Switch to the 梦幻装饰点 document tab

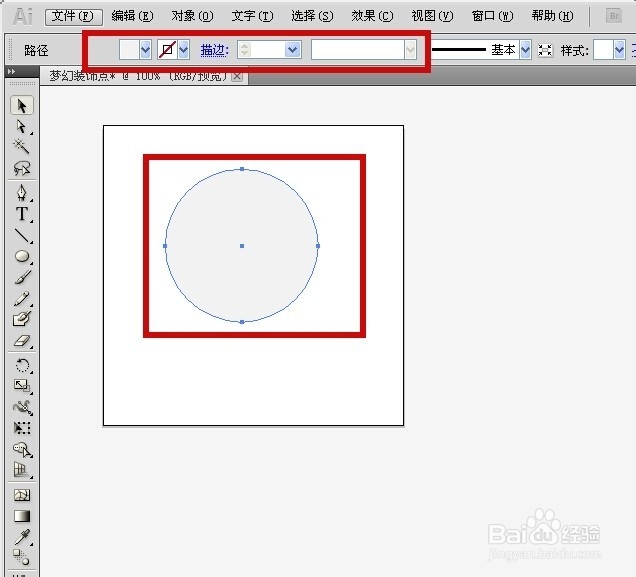(x=138, y=76)
